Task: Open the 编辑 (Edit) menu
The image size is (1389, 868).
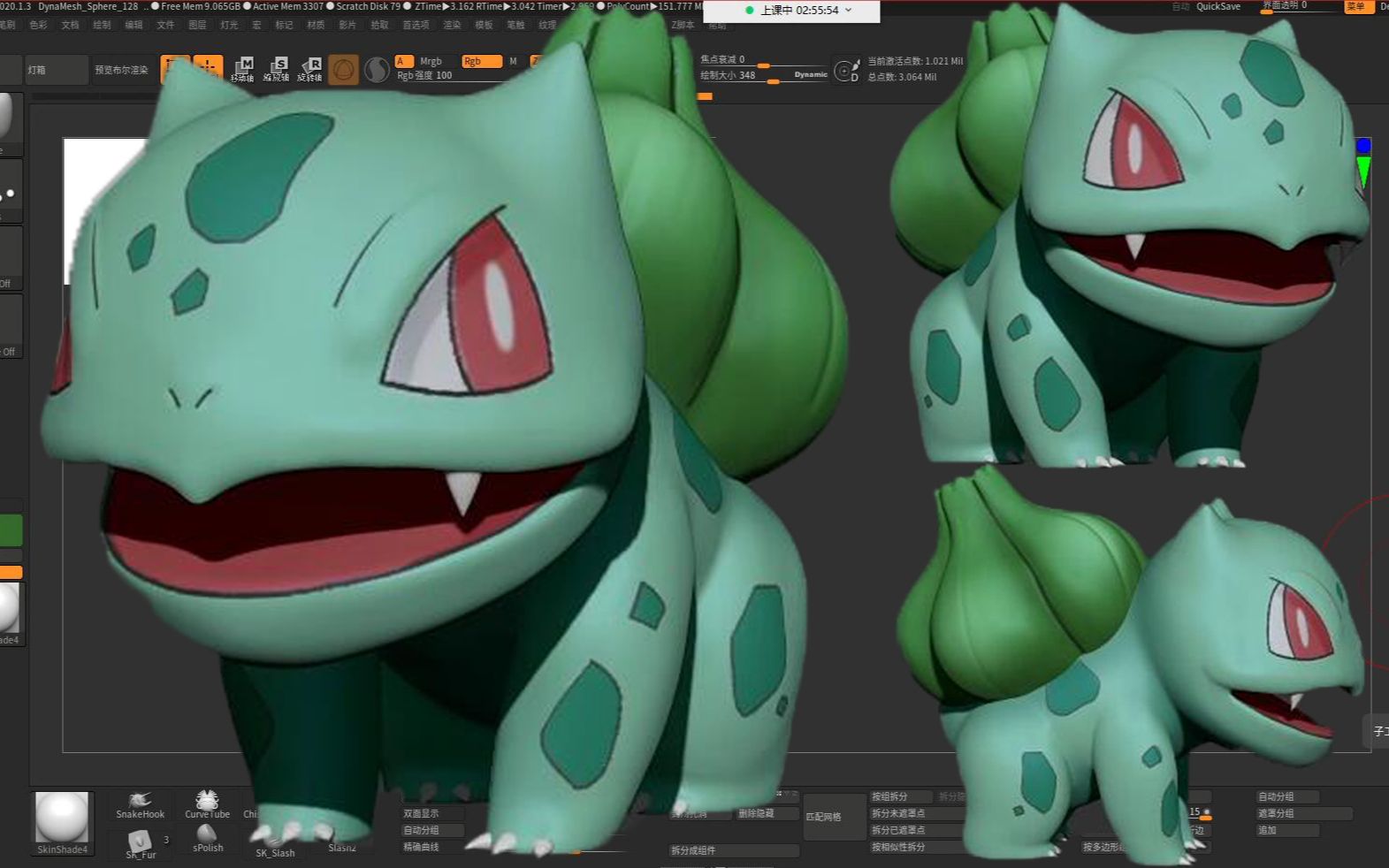Action: [x=134, y=26]
